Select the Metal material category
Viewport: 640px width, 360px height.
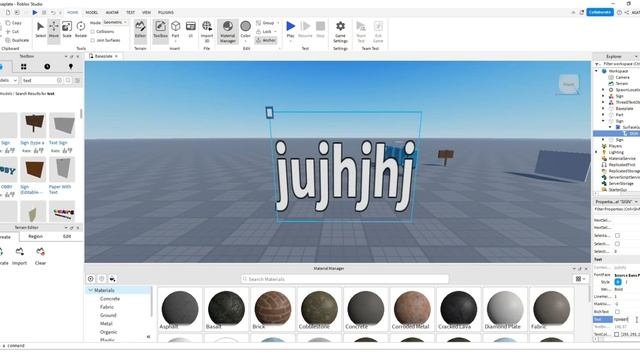point(106,324)
